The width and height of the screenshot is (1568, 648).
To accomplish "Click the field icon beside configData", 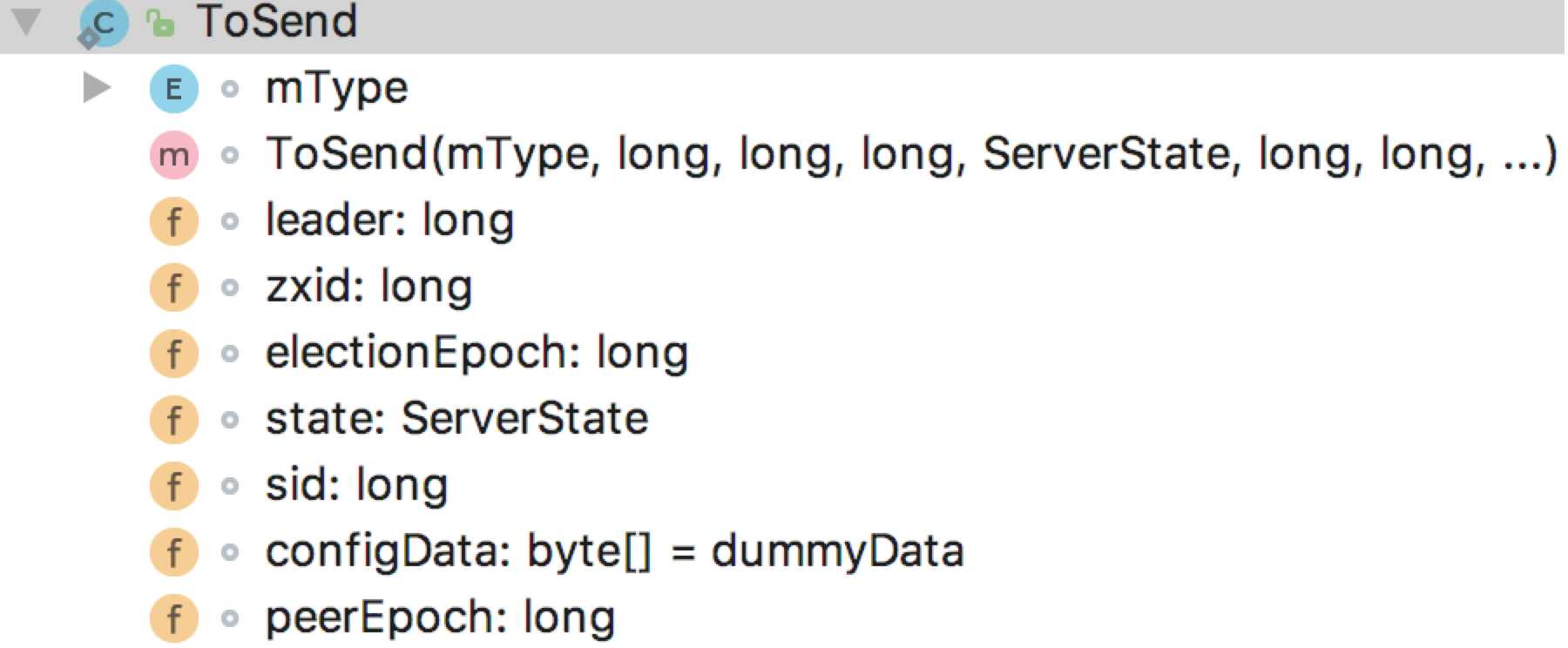I will coord(173,552).
